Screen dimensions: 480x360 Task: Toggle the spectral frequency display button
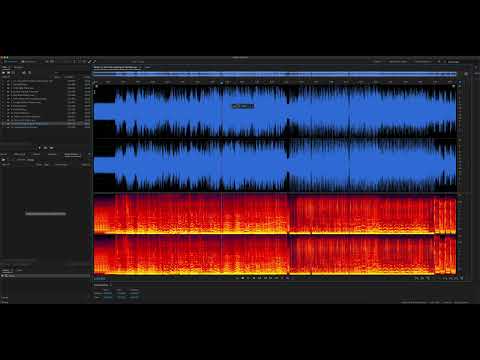[x=47, y=62]
